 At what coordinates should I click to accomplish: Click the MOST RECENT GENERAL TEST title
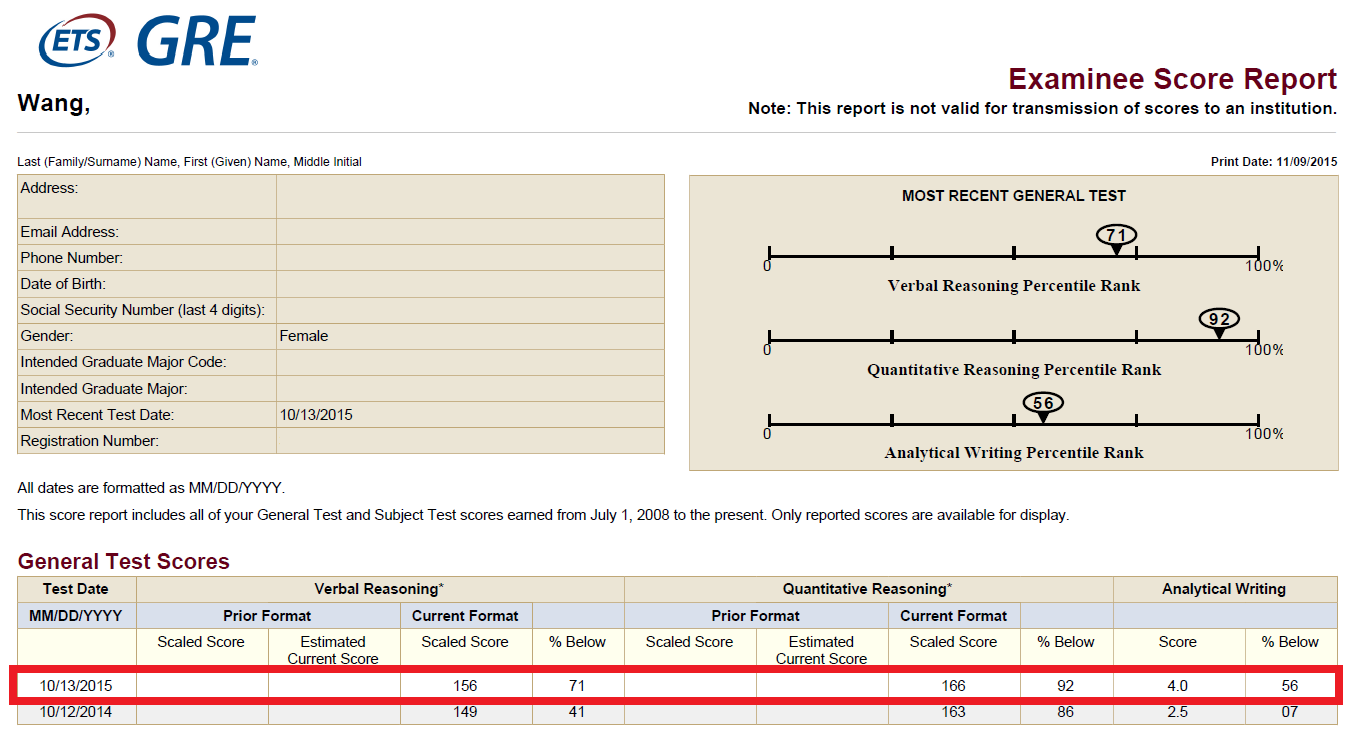1014,196
